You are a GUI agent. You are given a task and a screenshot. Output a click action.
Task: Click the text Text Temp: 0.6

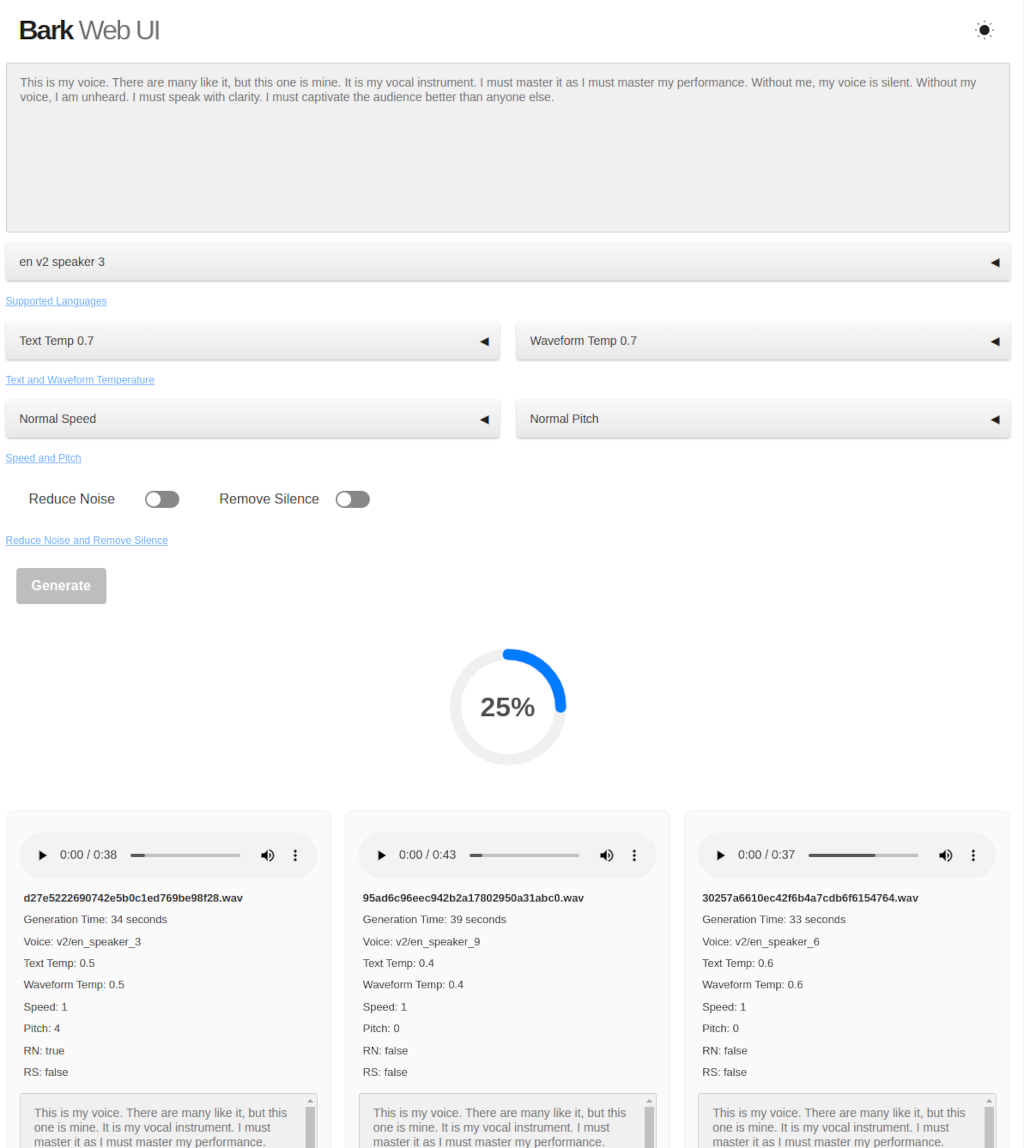tap(738, 964)
